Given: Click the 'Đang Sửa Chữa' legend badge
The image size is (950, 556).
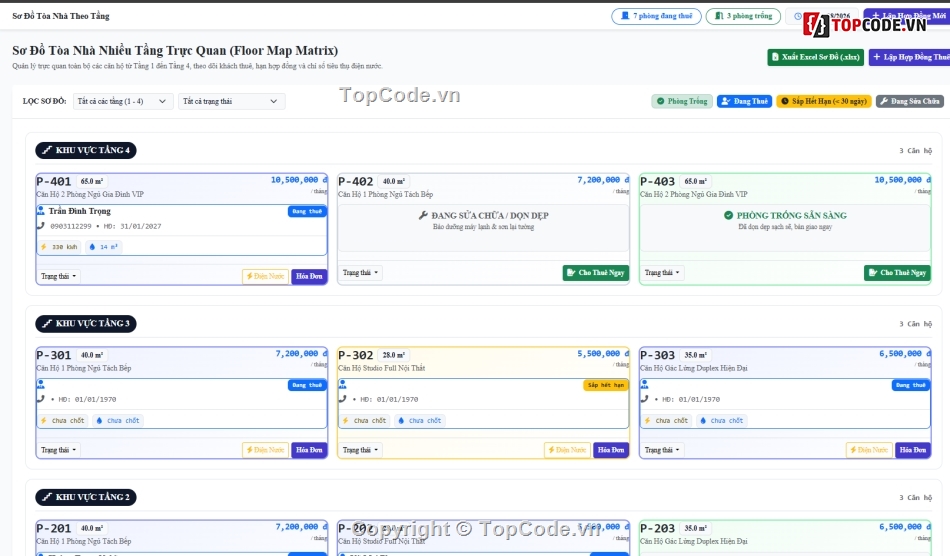Looking at the screenshot, I should [909, 101].
